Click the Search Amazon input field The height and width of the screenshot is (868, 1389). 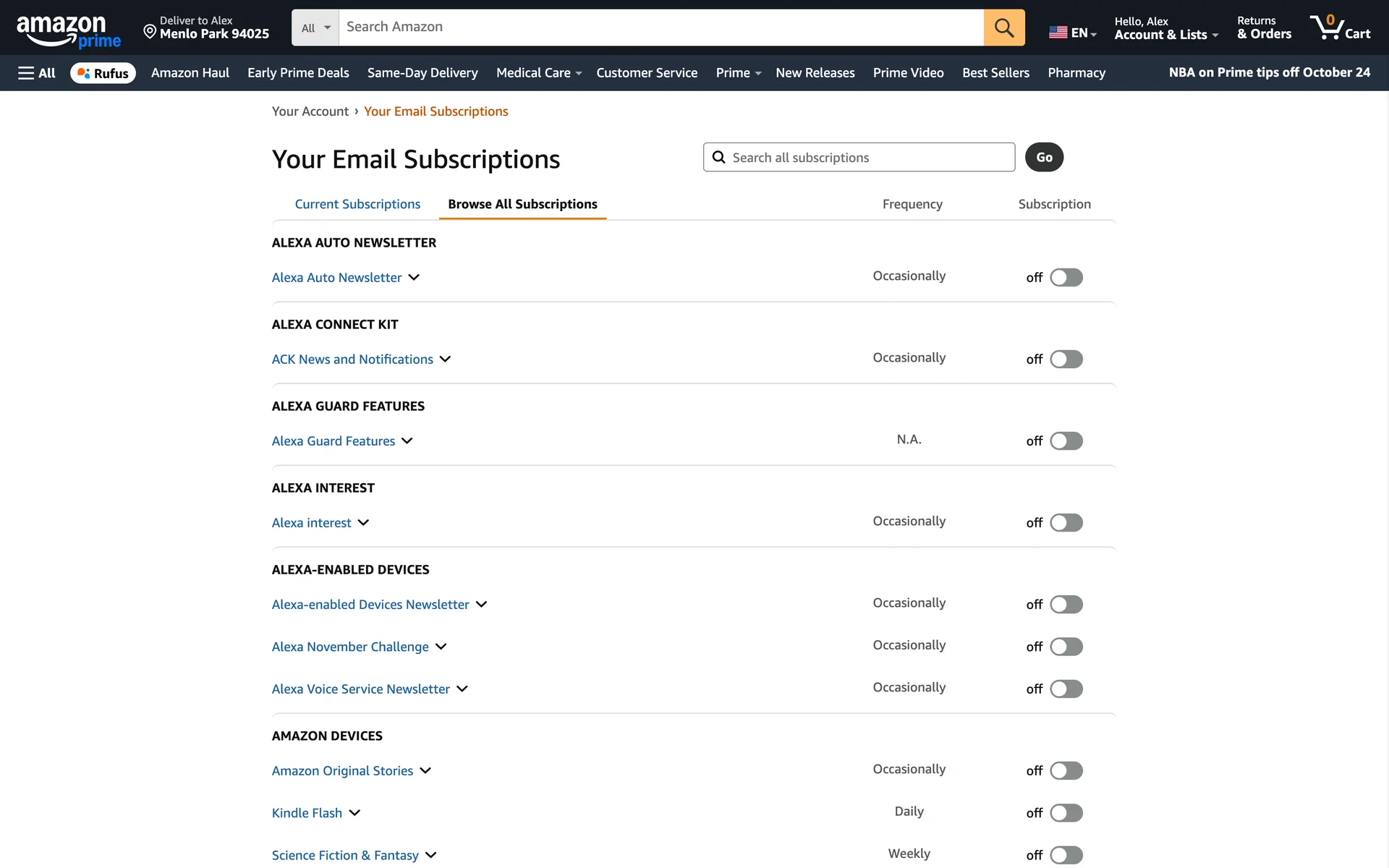[x=660, y=27]
